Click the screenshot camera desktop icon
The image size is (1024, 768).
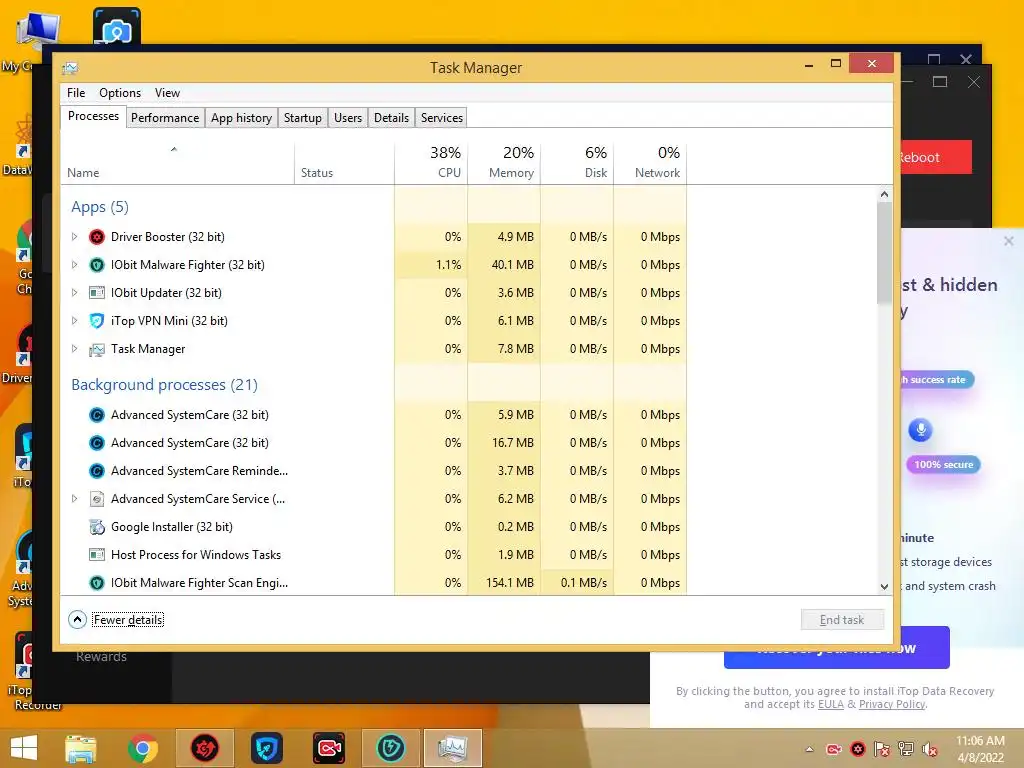(x=117, y=27)
